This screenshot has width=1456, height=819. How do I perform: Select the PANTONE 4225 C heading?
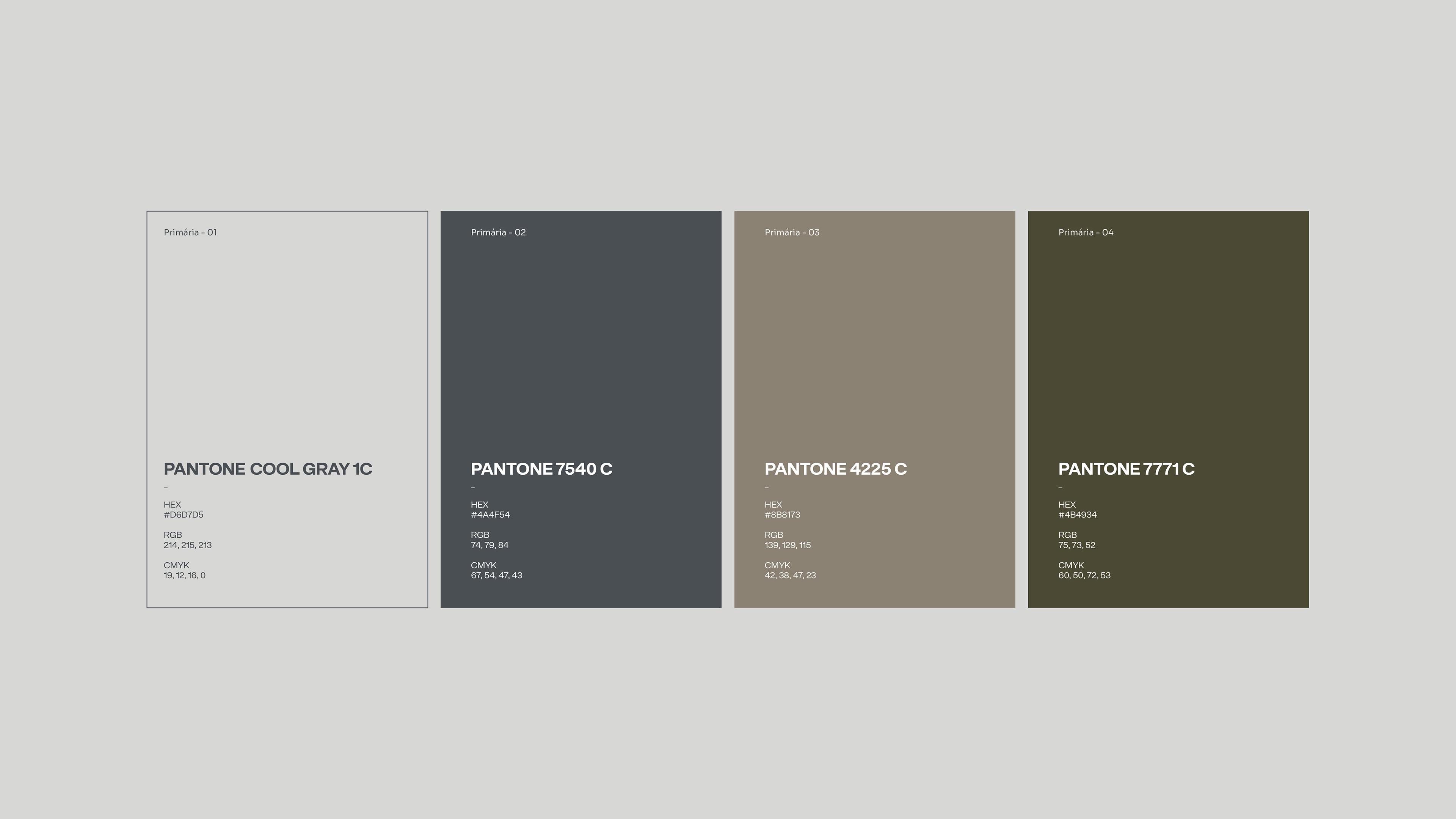tap(835, 469)
